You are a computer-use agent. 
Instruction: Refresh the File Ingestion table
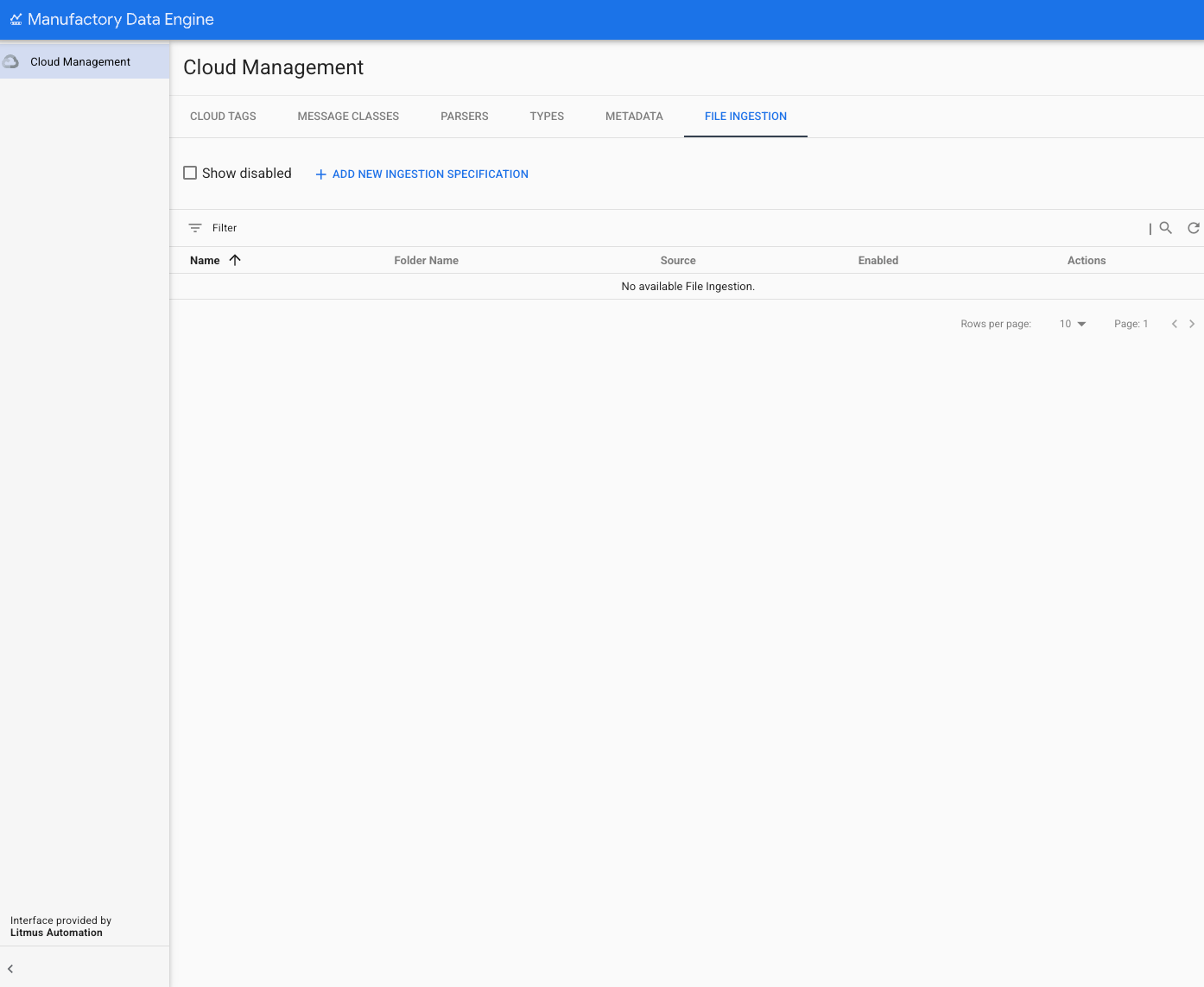[1193, 228]
